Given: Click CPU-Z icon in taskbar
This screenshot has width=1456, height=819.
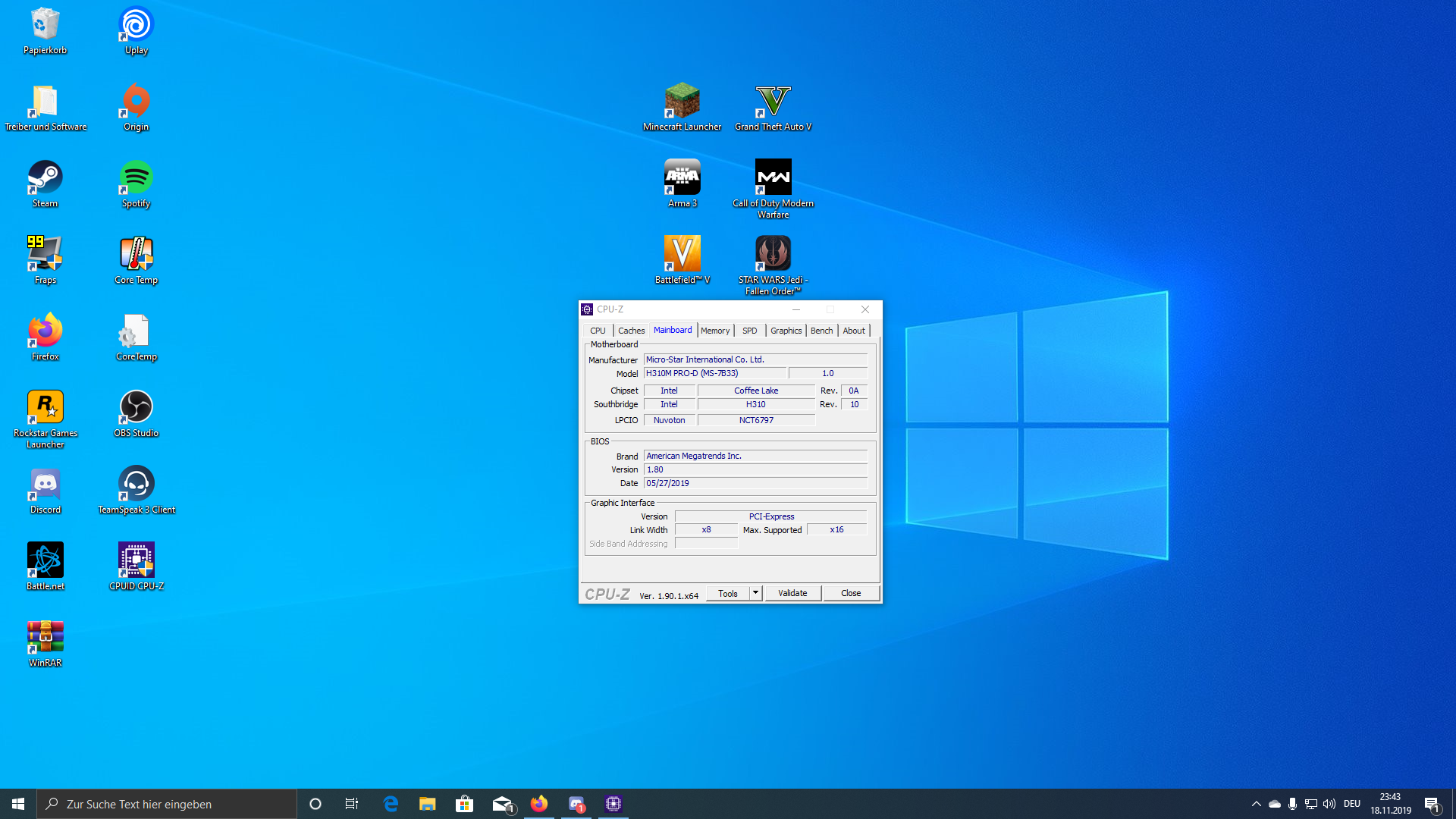Looking at the screenshot, I should coord(613,804).
